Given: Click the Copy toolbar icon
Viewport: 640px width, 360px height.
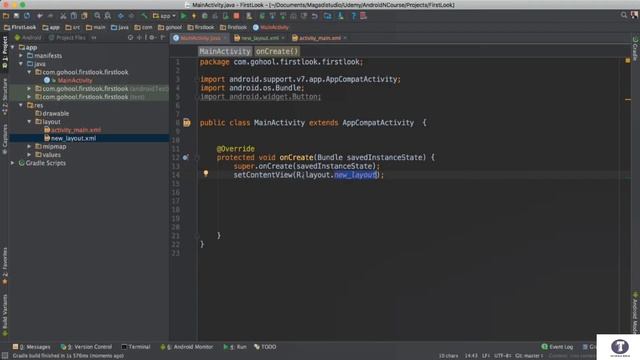Looking at the screenshot, I should click(x=73, y=16).
